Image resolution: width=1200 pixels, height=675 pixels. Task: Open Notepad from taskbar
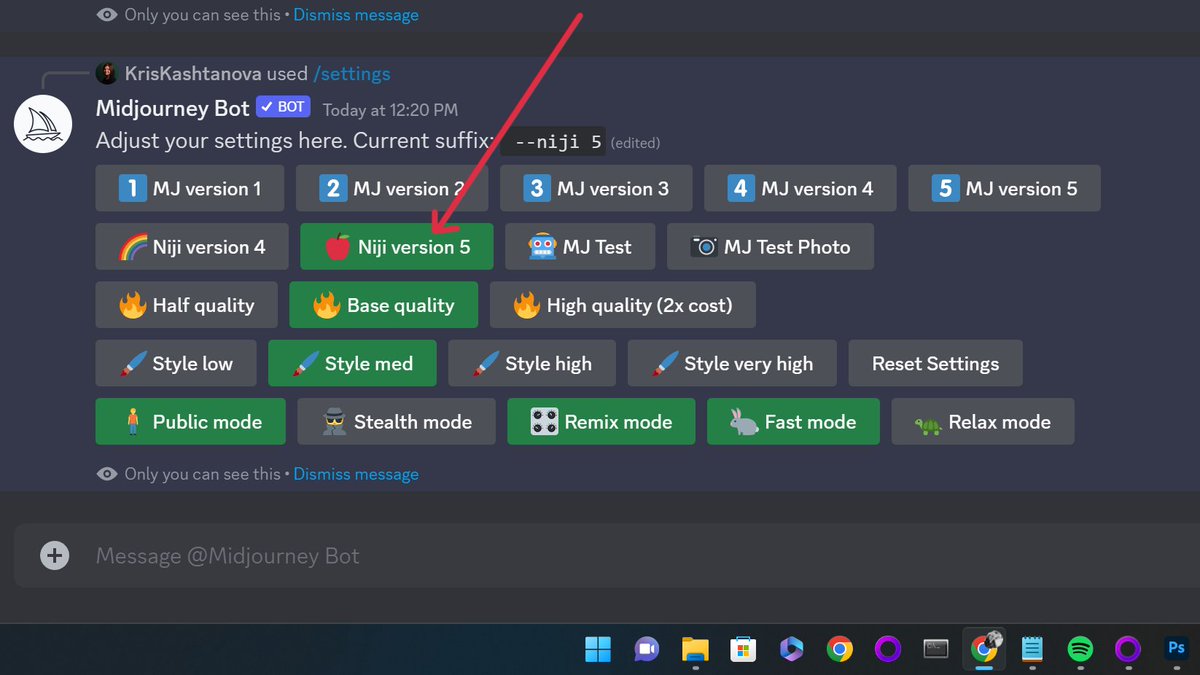point(1032,650)
